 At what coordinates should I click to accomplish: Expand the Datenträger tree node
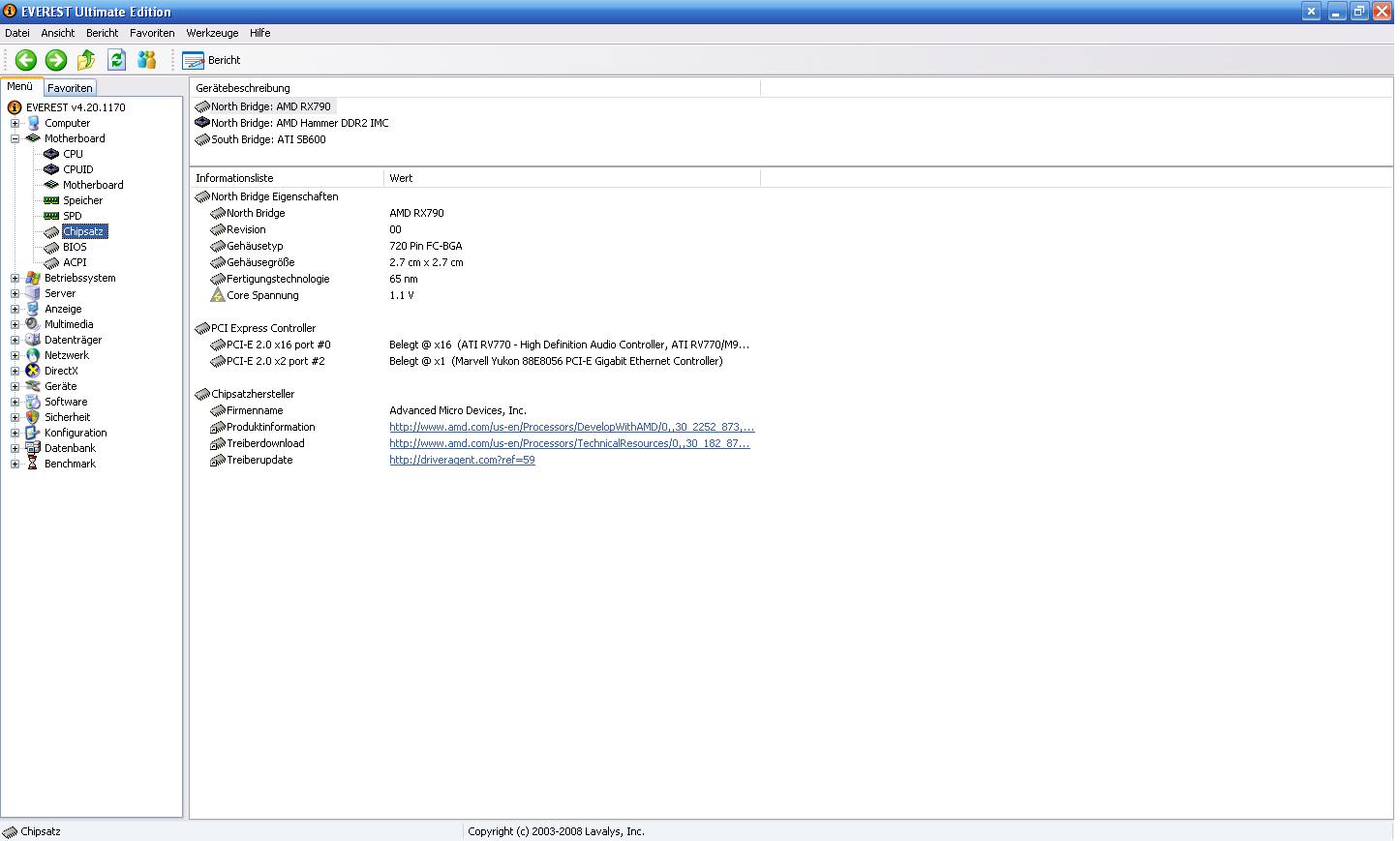(15, 340)
